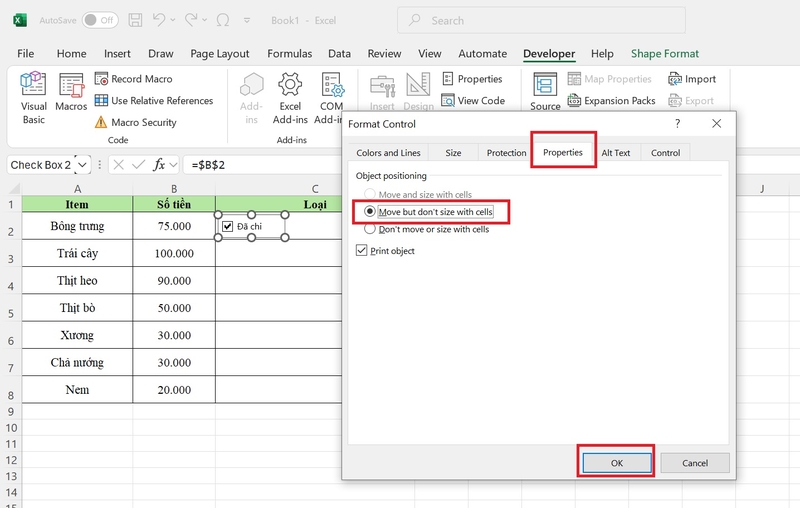
Task: Click Import XML data
Action: click(692, 79)
